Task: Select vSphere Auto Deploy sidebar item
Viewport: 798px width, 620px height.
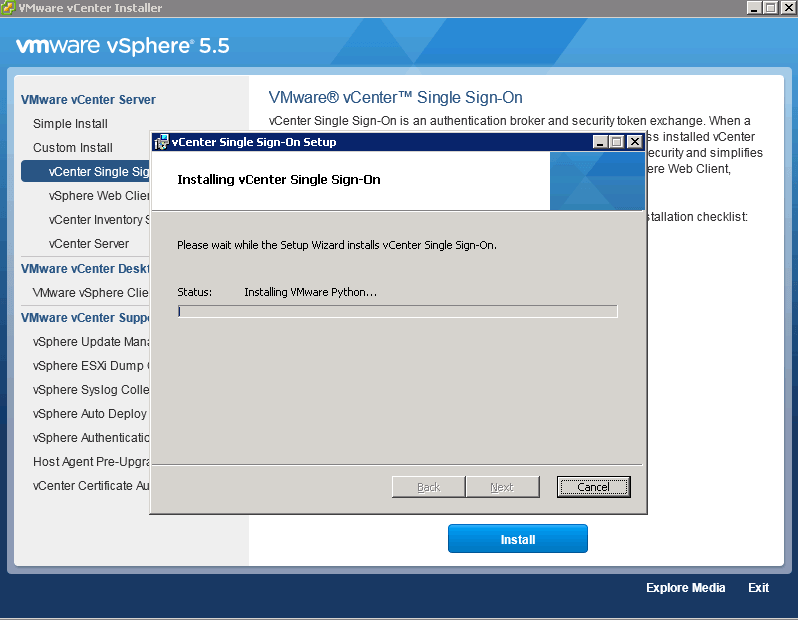Action: (x=90, y=414)
